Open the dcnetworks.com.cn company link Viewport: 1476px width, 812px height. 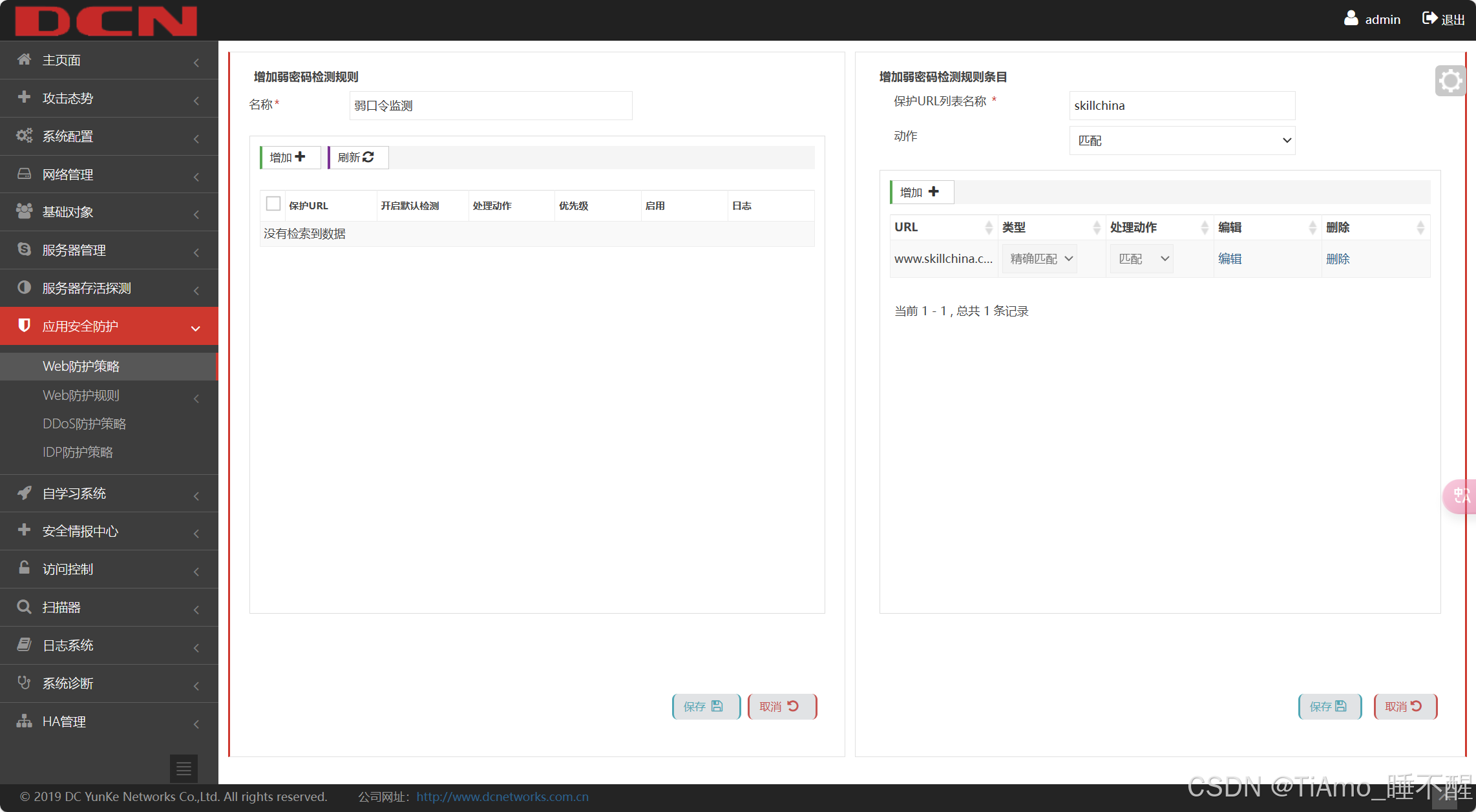click(x=502, y=796)
